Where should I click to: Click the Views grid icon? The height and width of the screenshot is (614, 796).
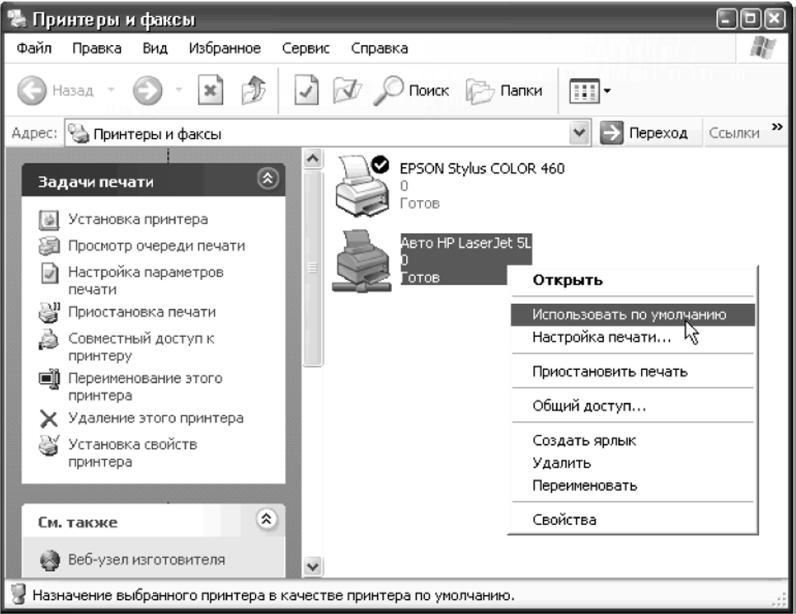(x=584, y=91)
